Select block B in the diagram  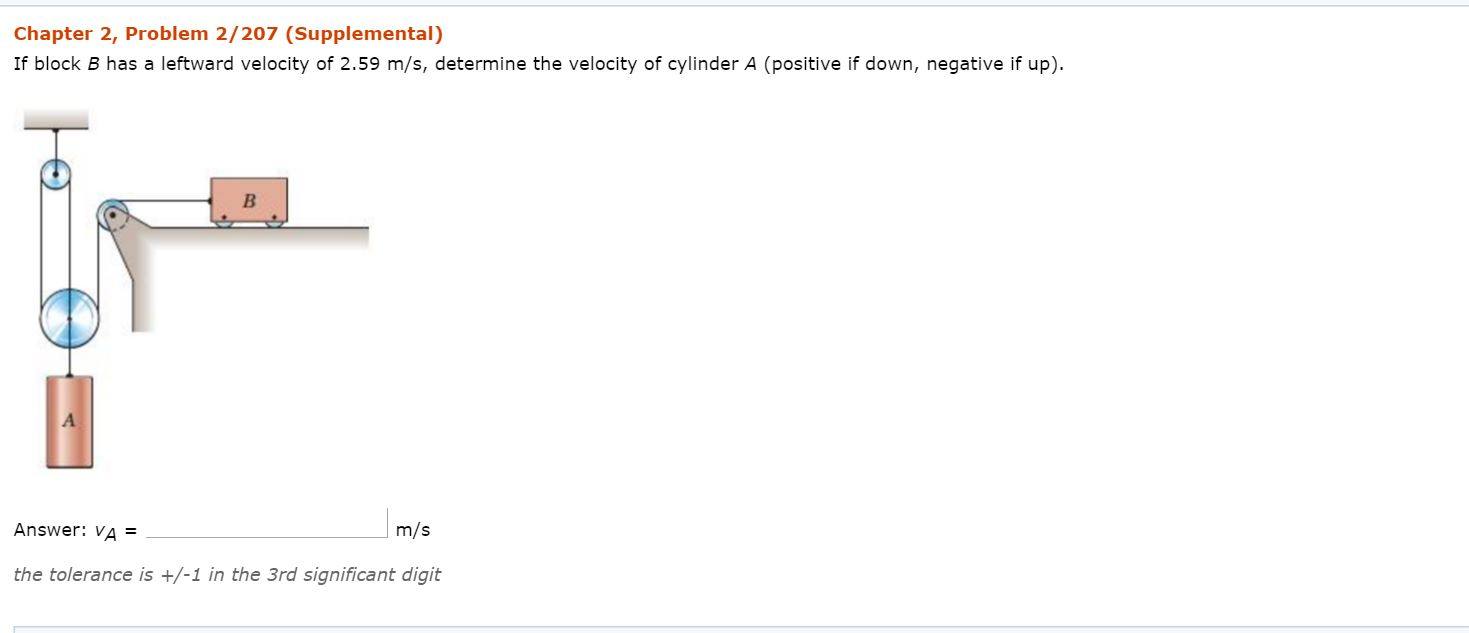(247, 199)
